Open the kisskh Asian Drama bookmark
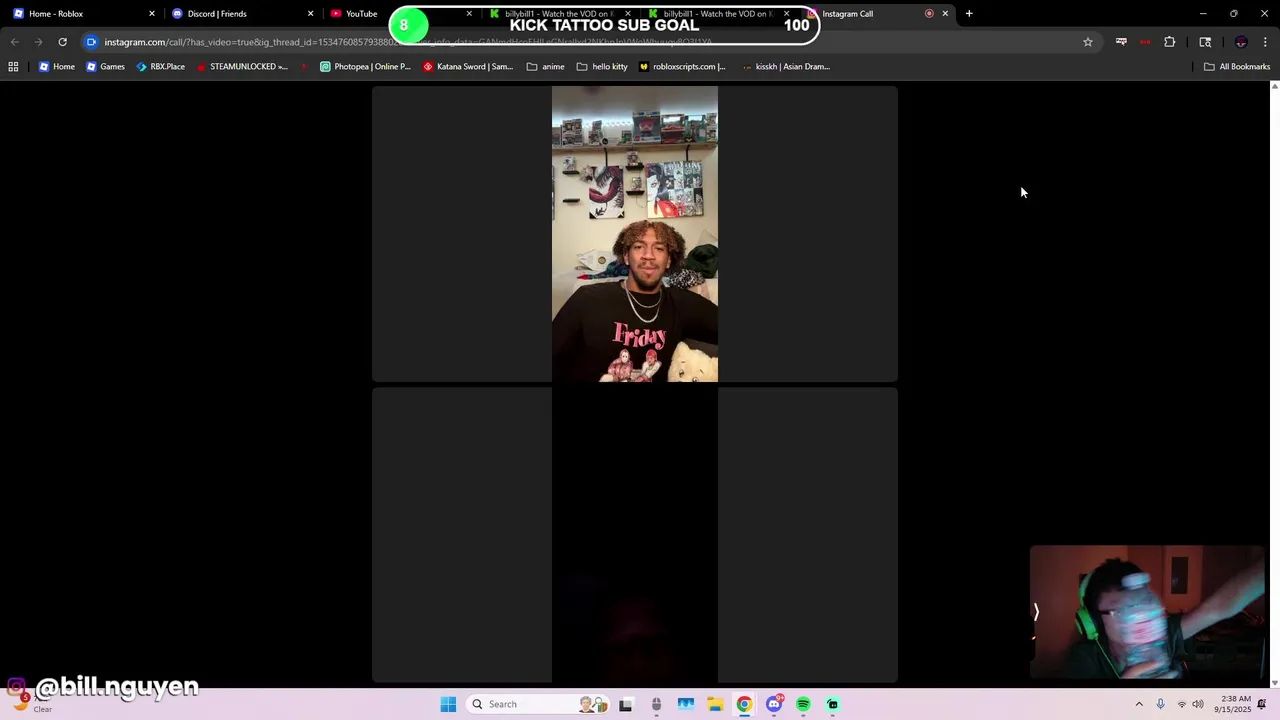The width and height of the screenshot is (1280, 720). 786,67
